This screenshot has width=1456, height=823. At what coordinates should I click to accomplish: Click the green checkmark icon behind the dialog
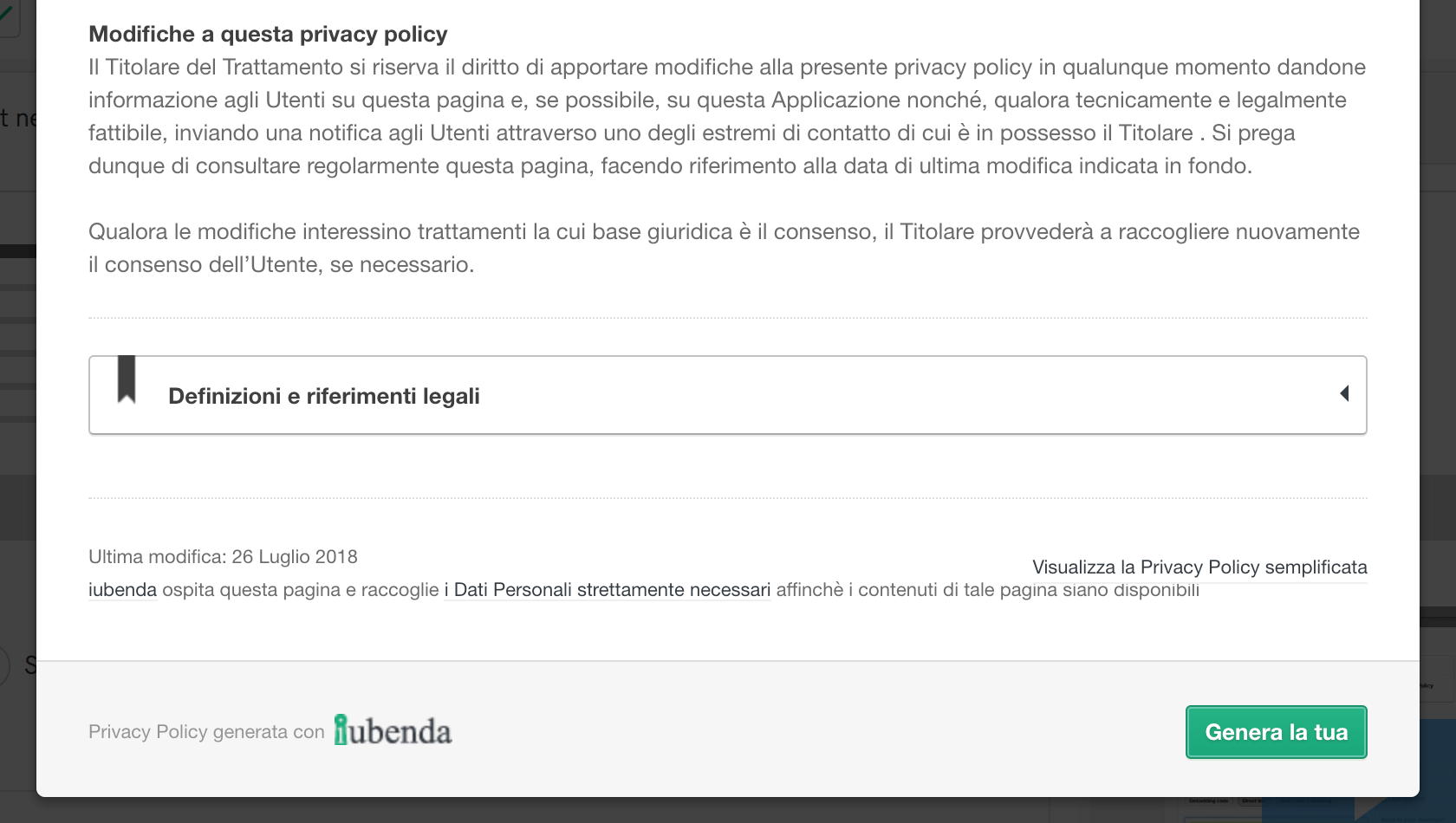point(7,12)
